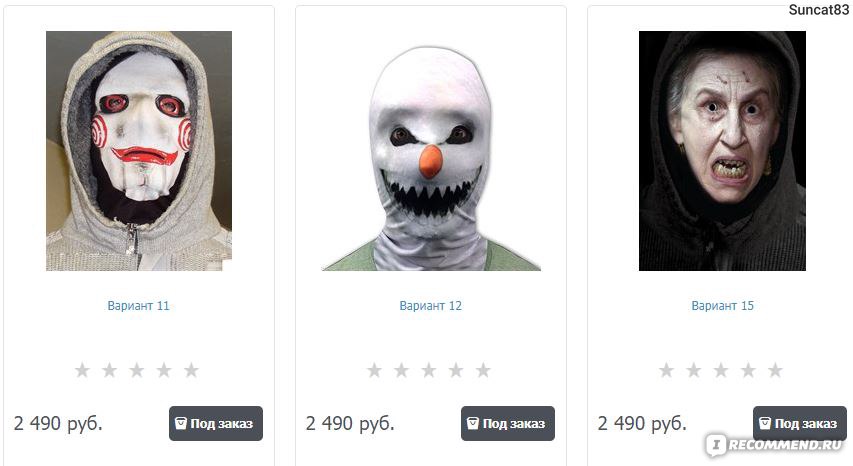Screen dimensions: 853x466
Task: Click first rating star under Вариант 12
Action: 374,370
